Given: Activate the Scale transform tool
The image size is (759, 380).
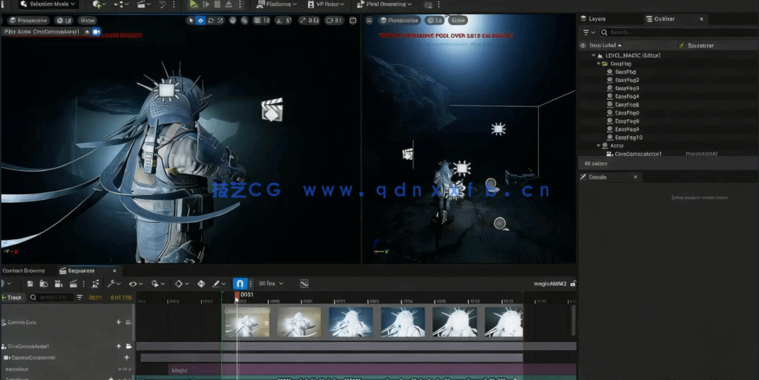Looking at the screenshot, I should 220,20.
